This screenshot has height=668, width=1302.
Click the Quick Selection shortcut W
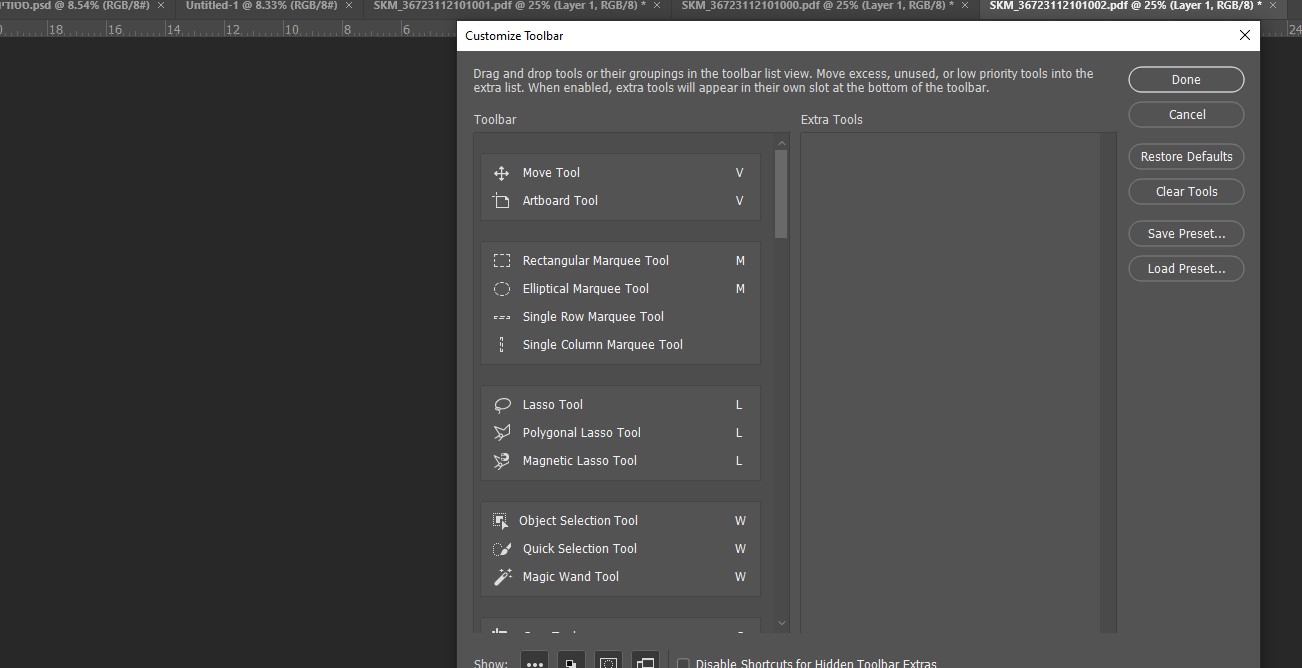(740, 549)
